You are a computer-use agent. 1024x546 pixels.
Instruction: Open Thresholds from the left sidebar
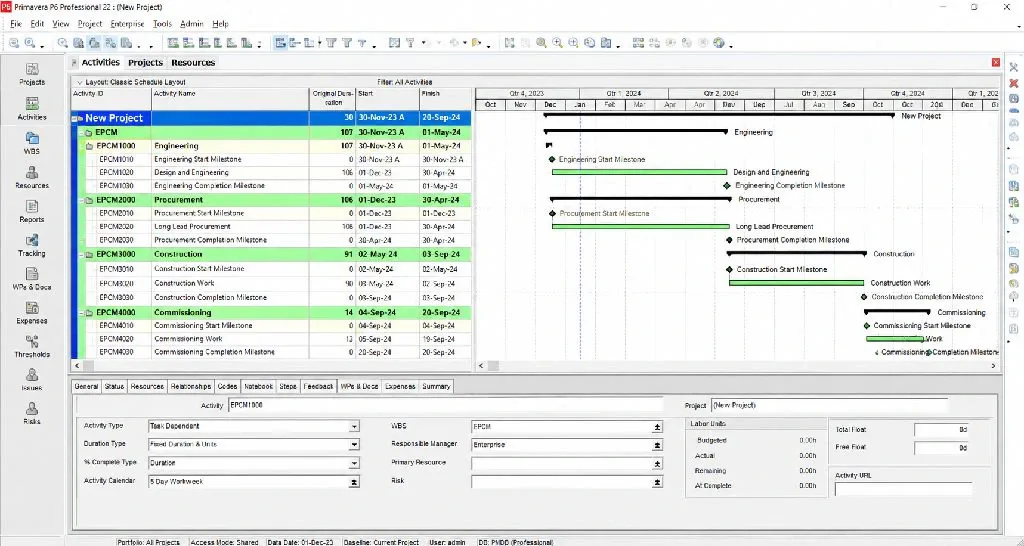click(32, 346)
